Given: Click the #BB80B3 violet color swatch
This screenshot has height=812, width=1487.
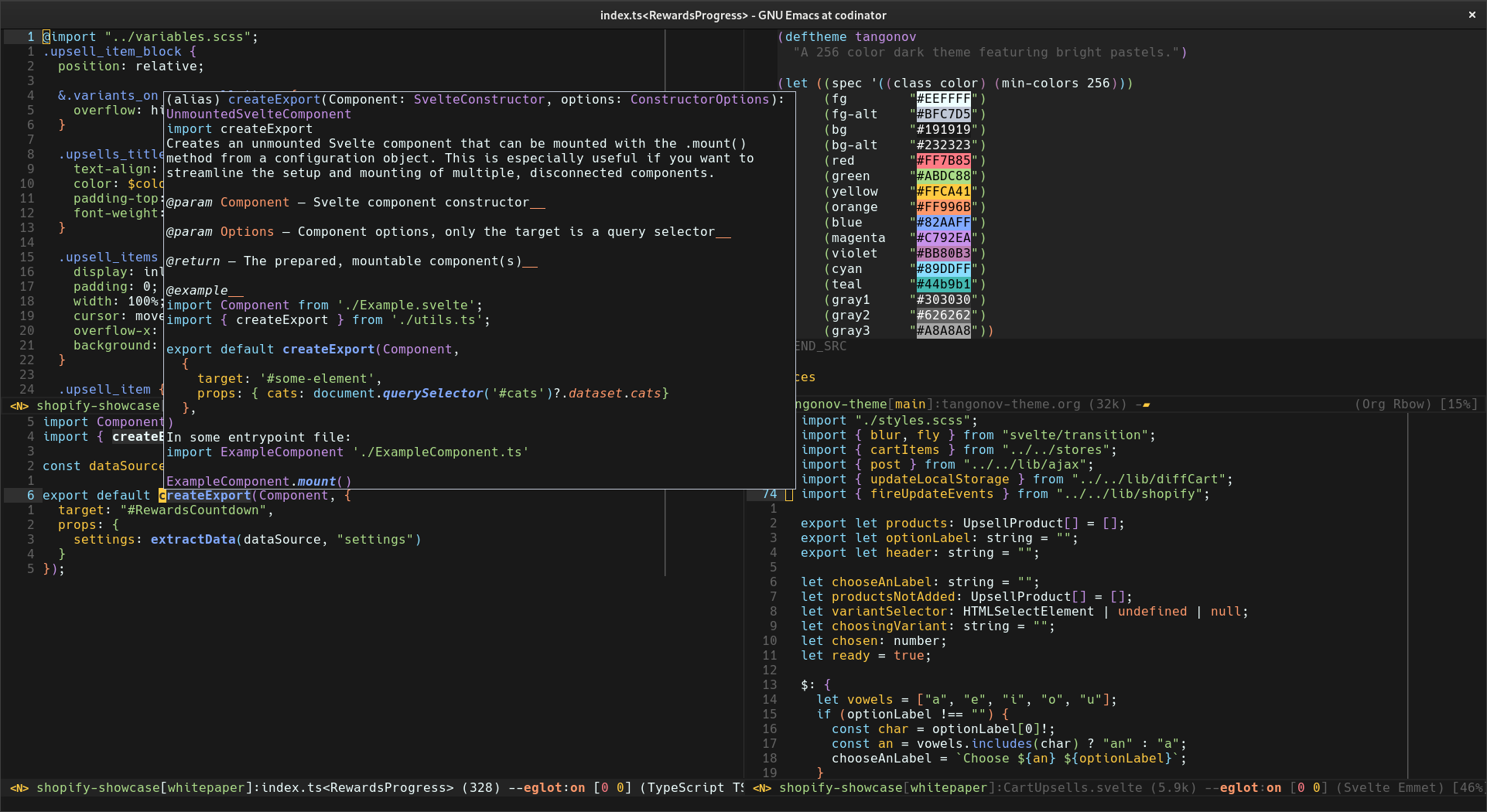Looking at the screenshot, I should (x=943, y=254).
